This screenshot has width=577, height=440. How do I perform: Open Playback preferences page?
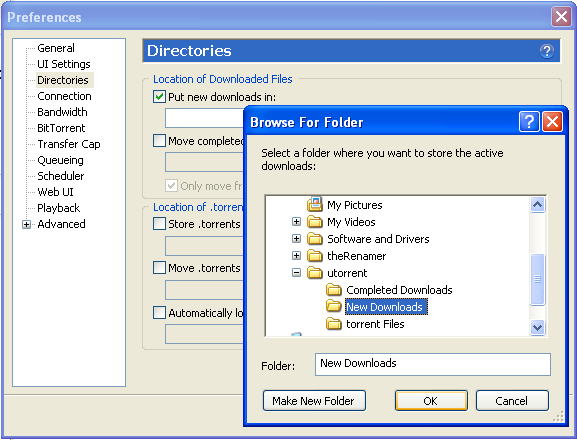(x=59, y=208)
